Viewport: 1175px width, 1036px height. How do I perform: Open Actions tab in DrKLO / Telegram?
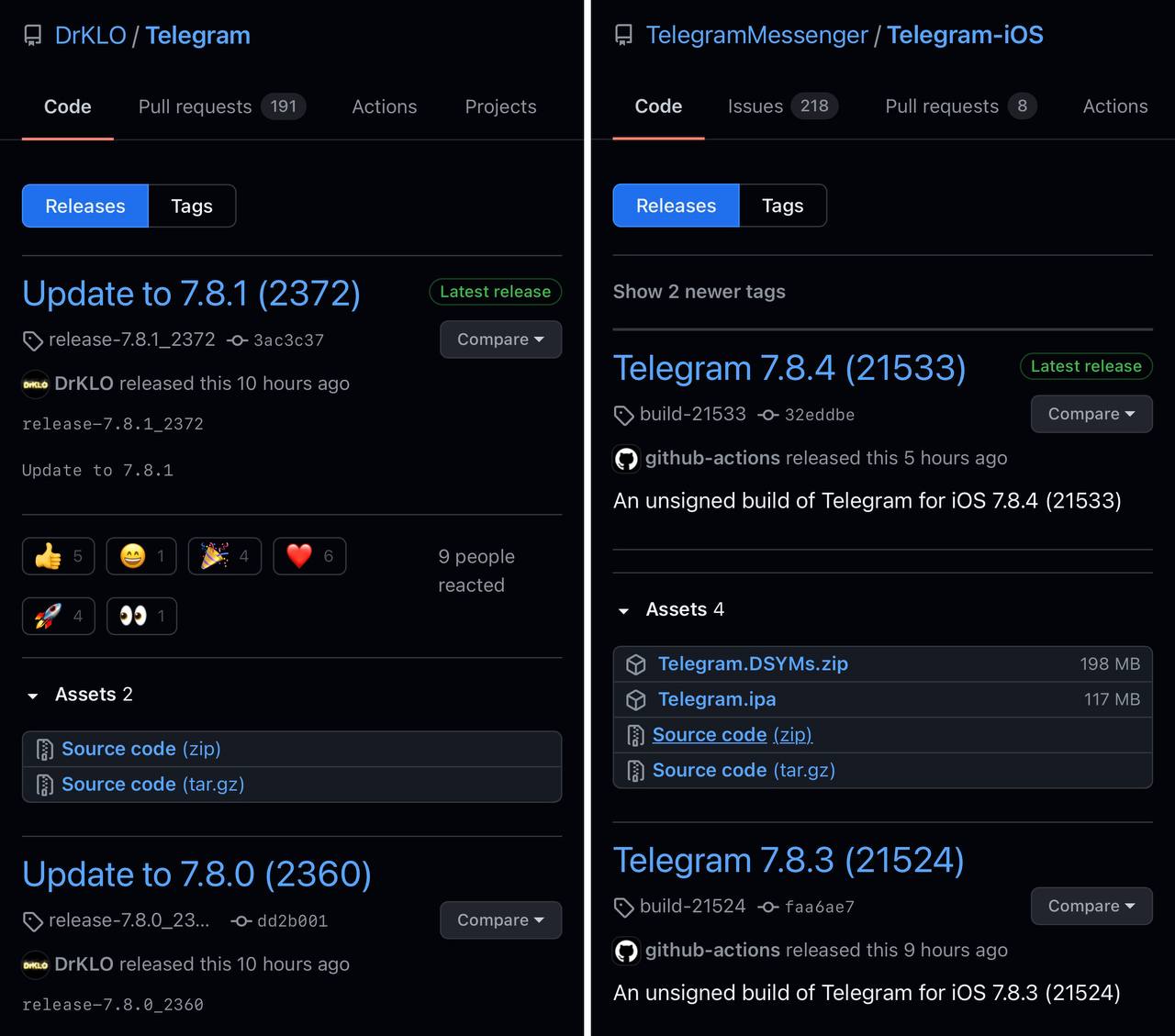click(385, 106)
